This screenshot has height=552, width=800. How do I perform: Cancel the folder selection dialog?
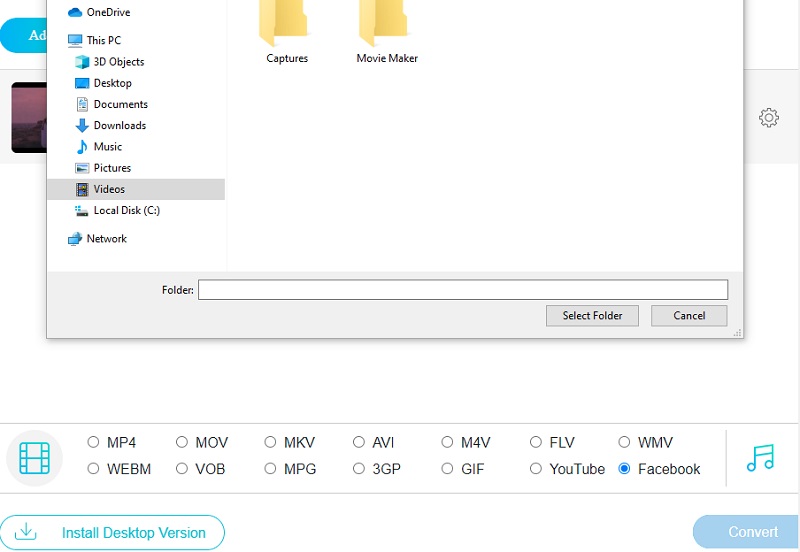[x=688, y=316]
